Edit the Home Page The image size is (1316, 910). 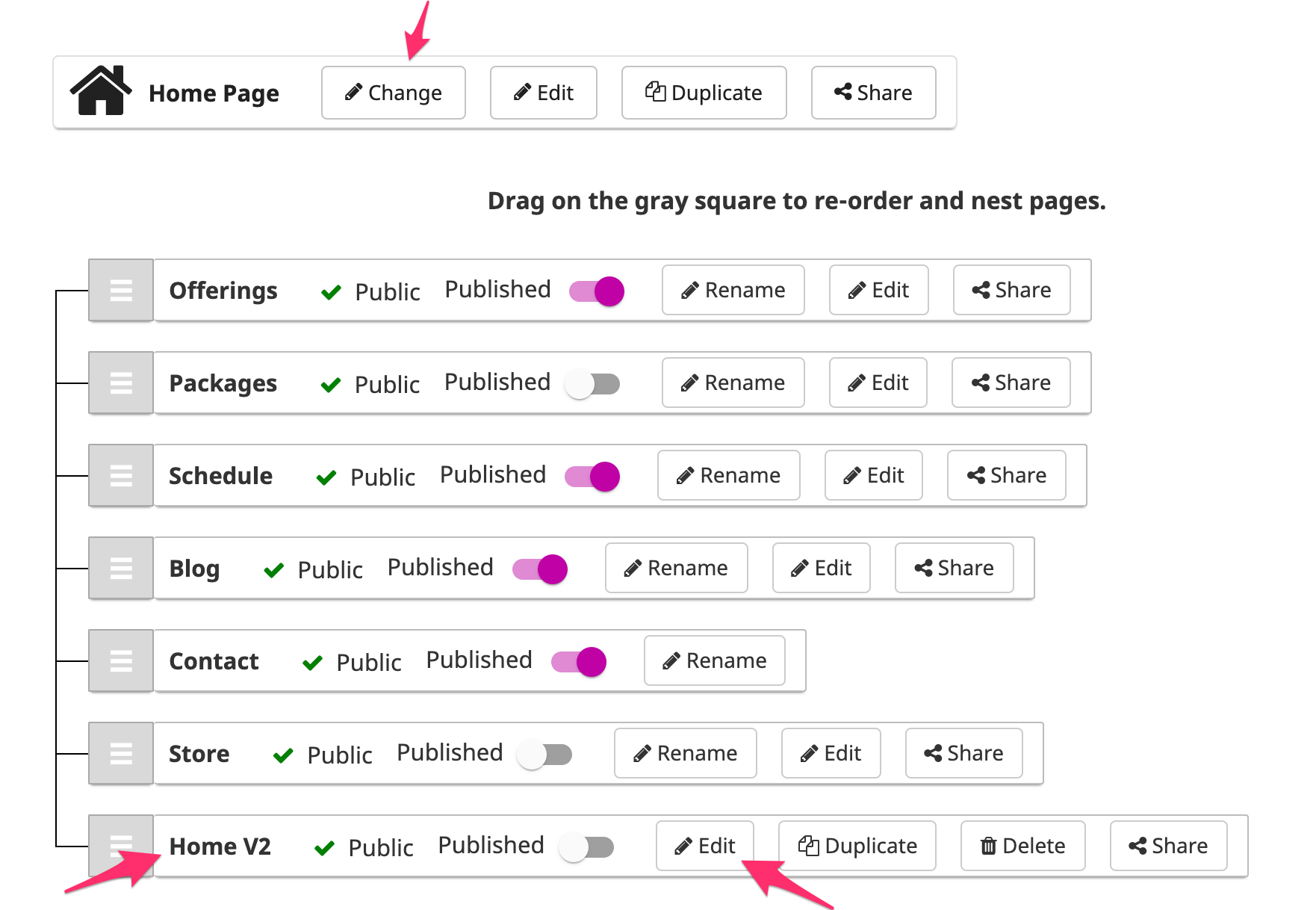pos(544,93)
